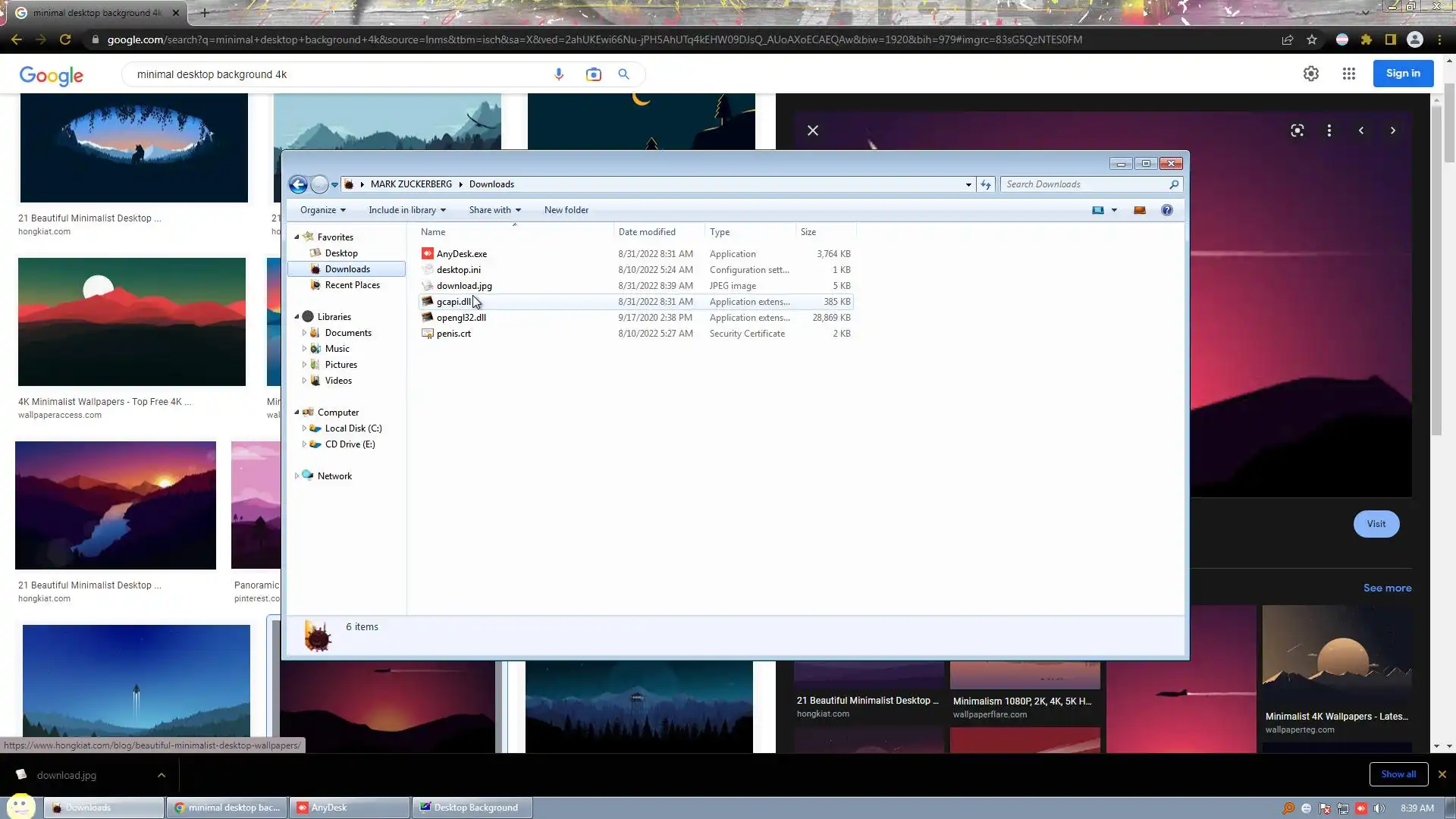Click New folder in the Explorer toolbar
Image resolution: width=1456 pixels, height=819 pixels.
coord(566,210)
